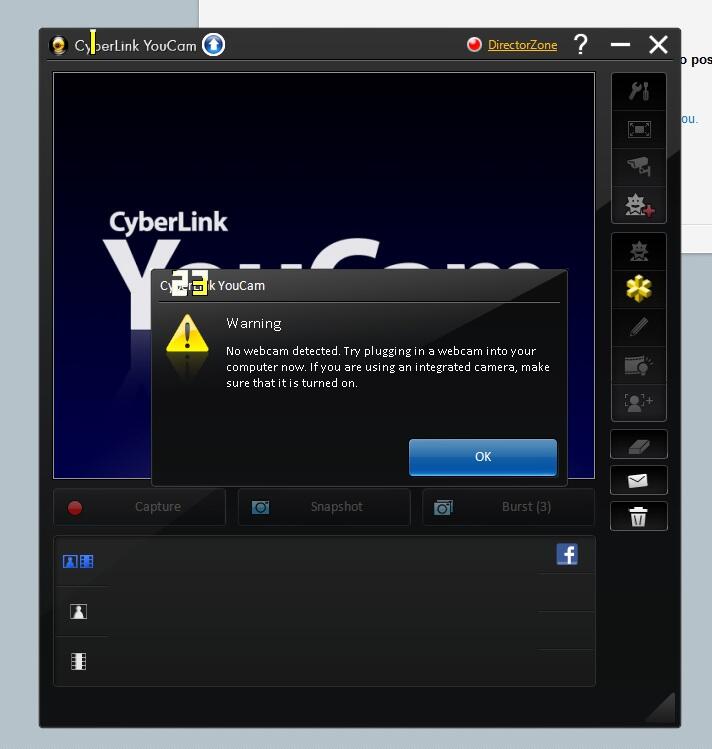Click the YouCam upgrade arrow icon

pos(213,45)
